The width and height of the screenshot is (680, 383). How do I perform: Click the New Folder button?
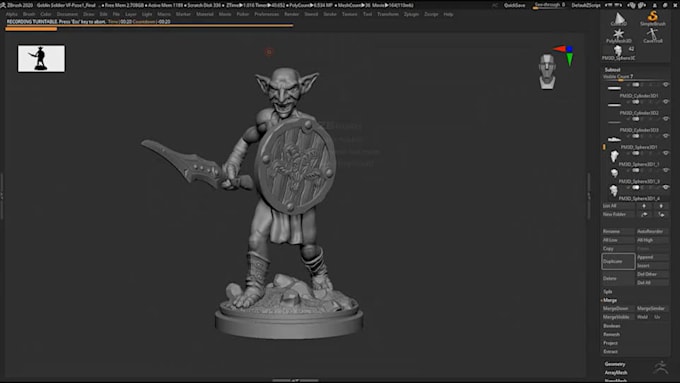[618, 214]
